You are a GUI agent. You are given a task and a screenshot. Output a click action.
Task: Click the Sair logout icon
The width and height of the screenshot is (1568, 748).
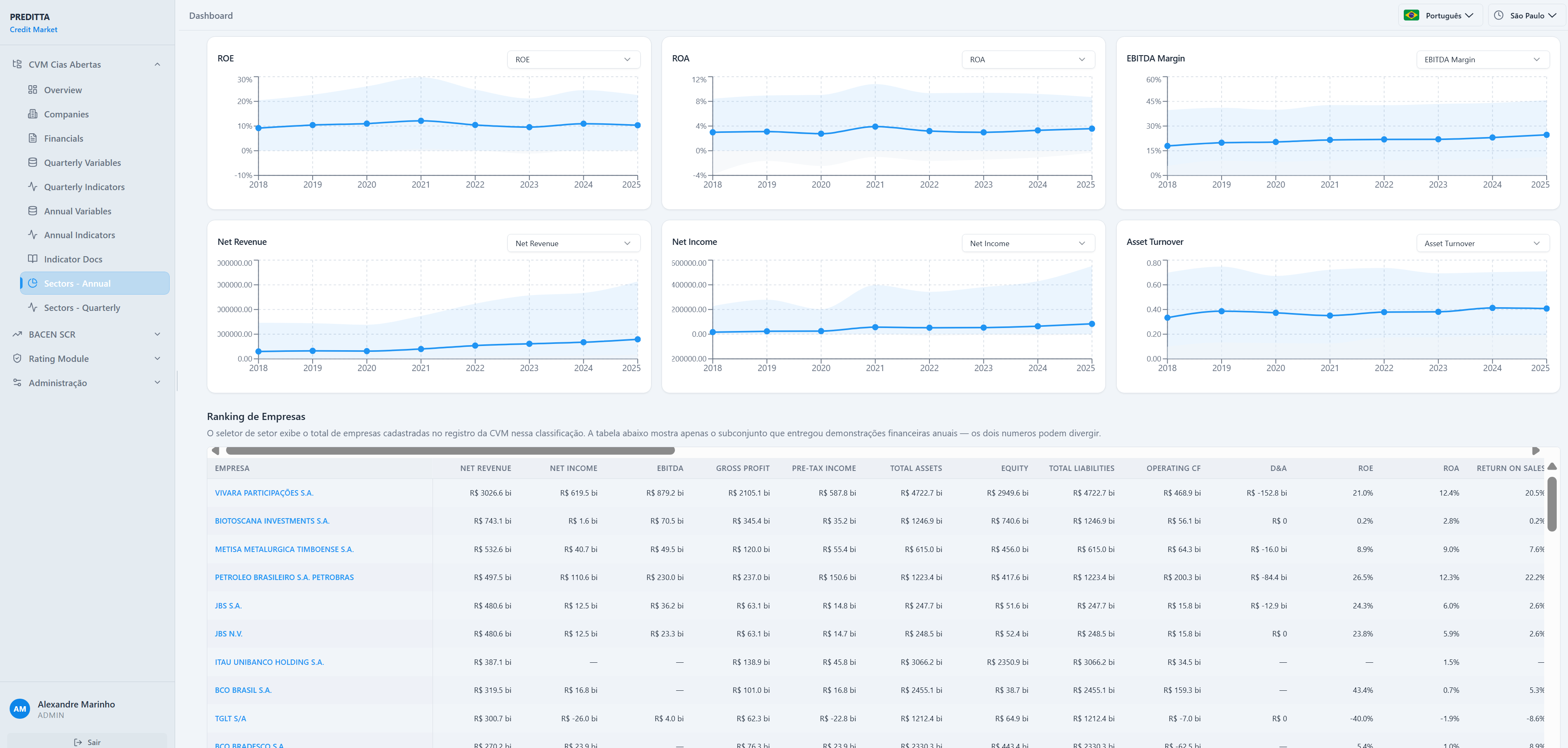(x=78, y=742)
